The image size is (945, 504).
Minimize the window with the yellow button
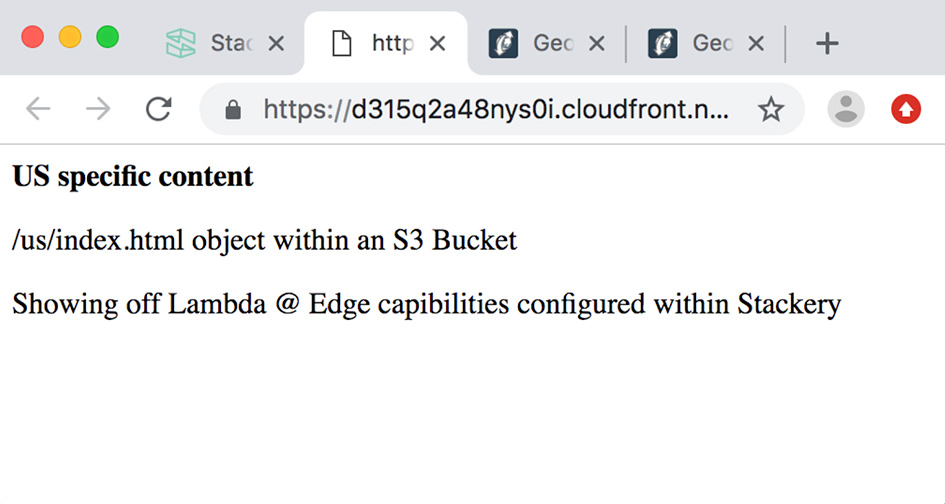70,37
